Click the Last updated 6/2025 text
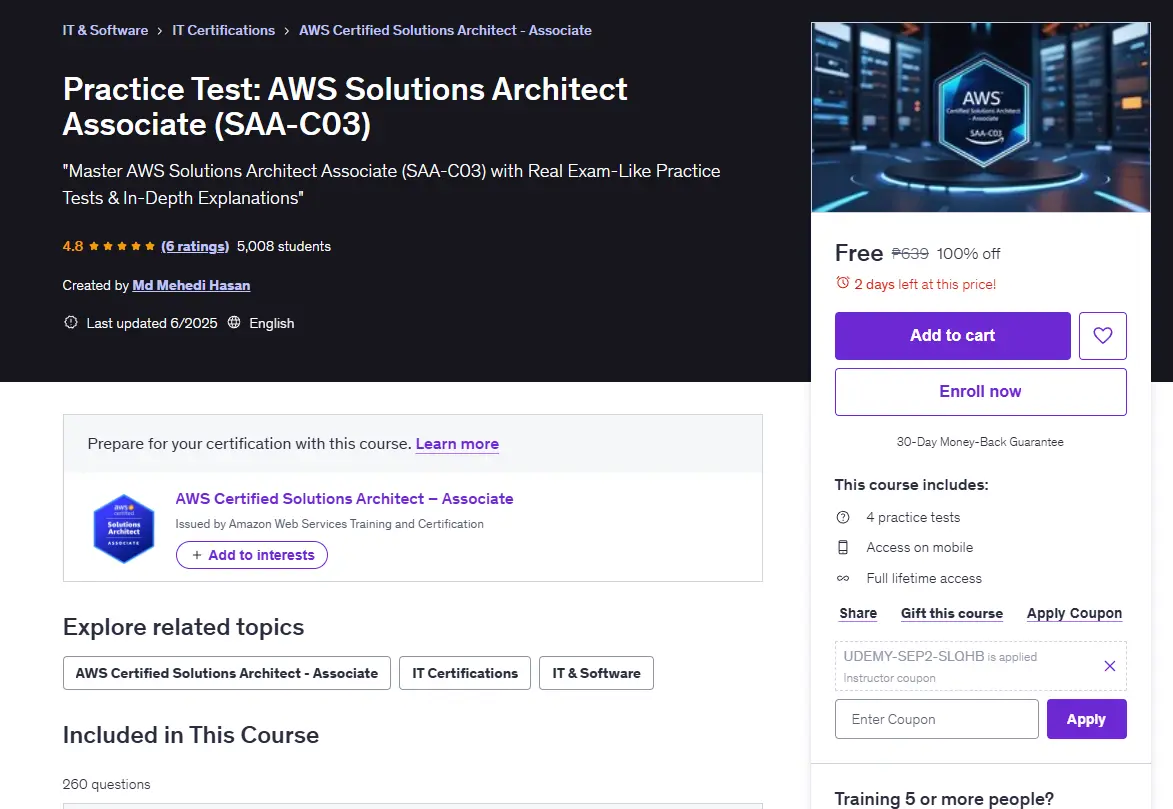Image resolution: width=1173 pixels, height=809 pixels. point(152,323)
